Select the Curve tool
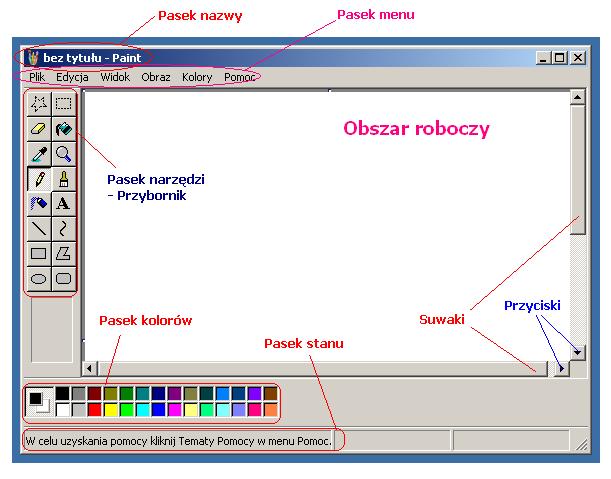Image resolution: width=611 pixels, height=479 pixels. point(64,229)
